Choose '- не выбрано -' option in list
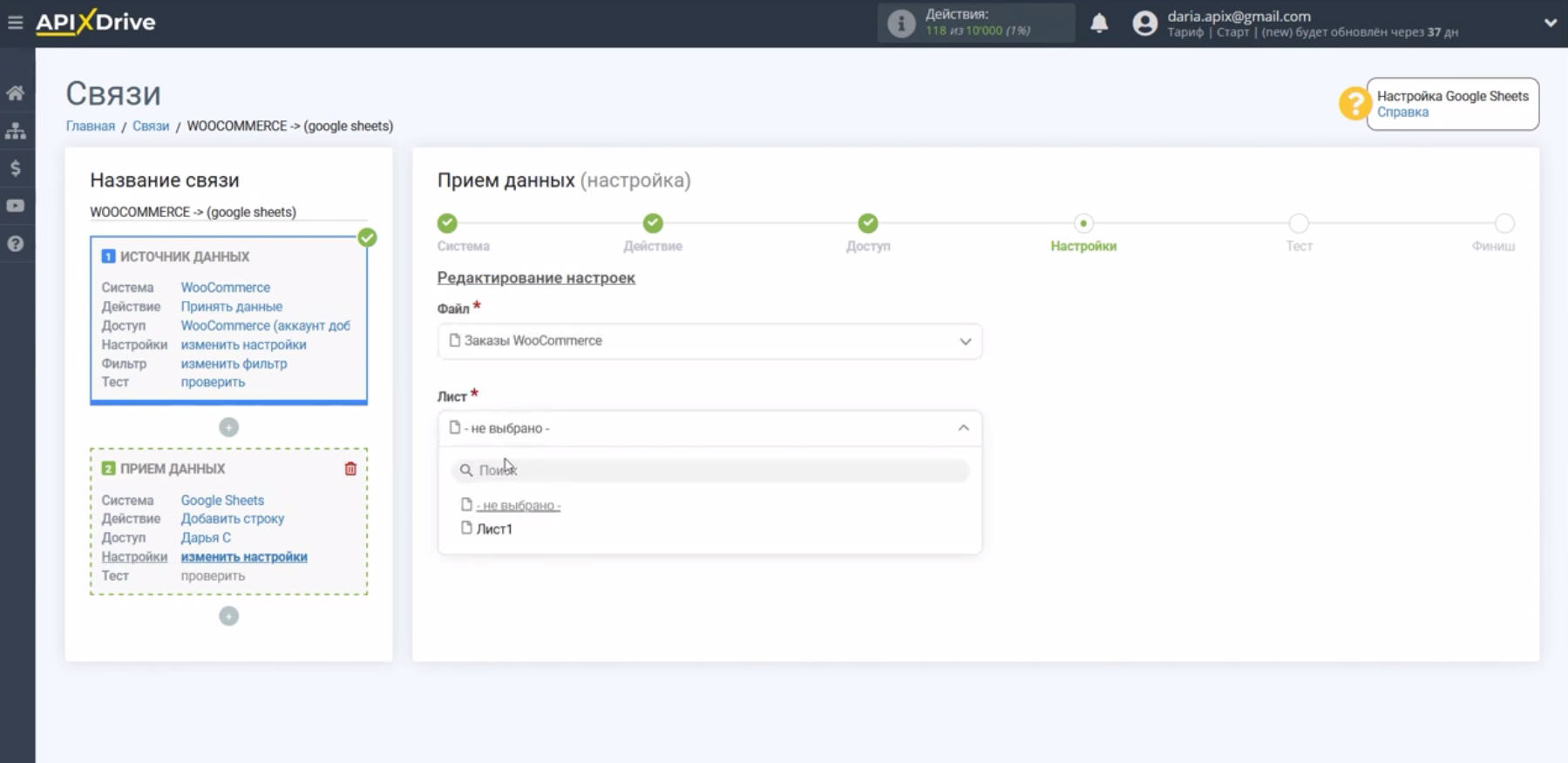The image size is (1568, 763). click(518, 506)
